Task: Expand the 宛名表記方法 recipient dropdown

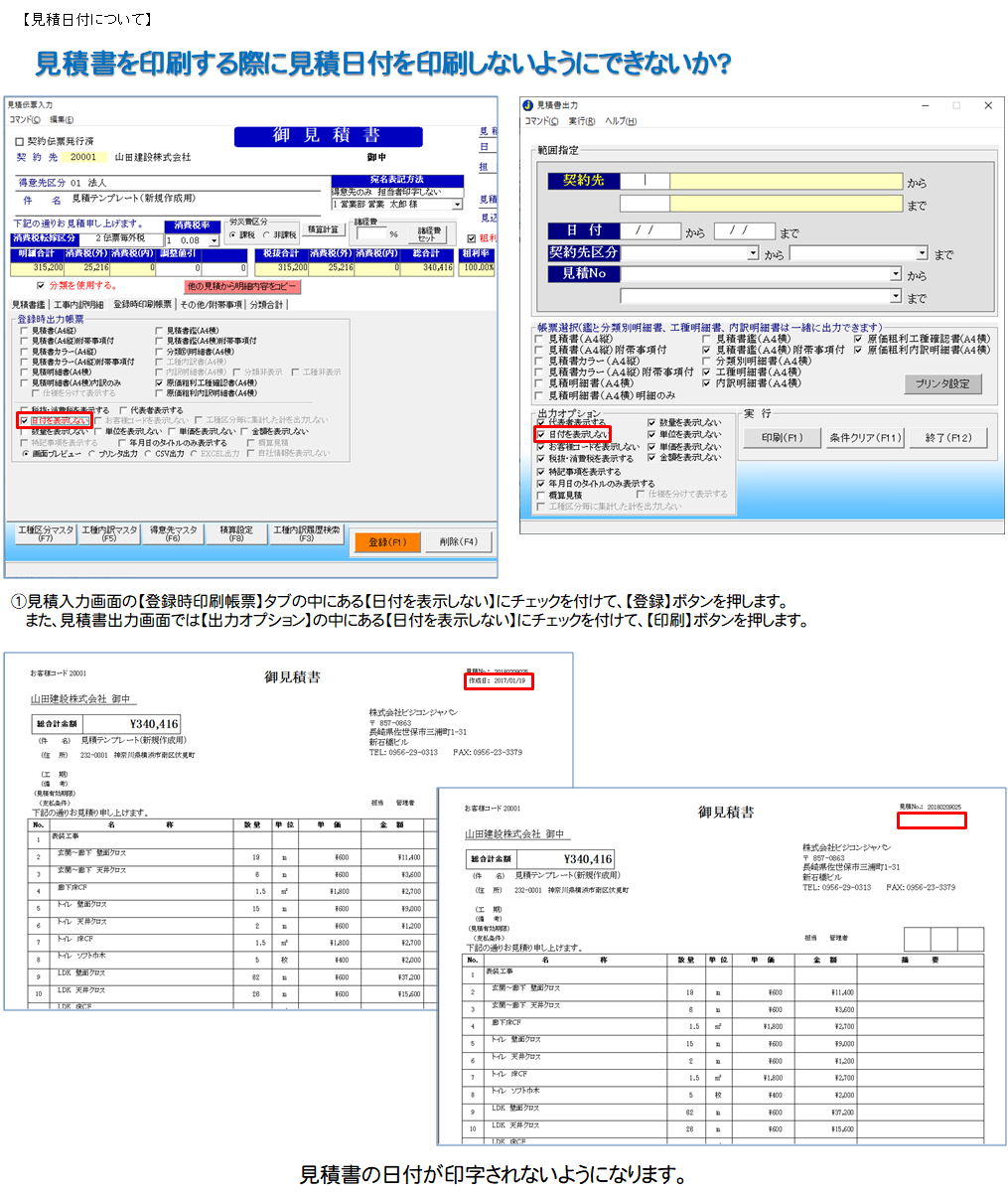Action: point(457,205)
